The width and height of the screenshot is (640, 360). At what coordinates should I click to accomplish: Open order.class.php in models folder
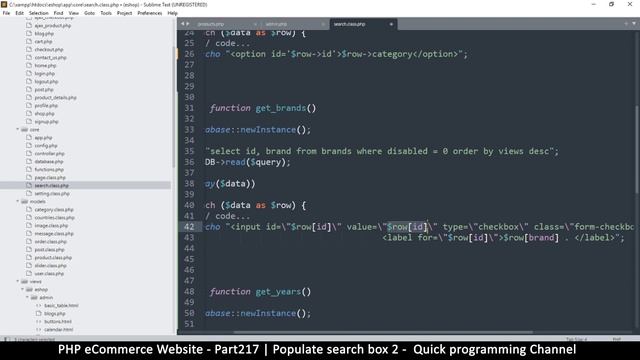pos(51,242)
